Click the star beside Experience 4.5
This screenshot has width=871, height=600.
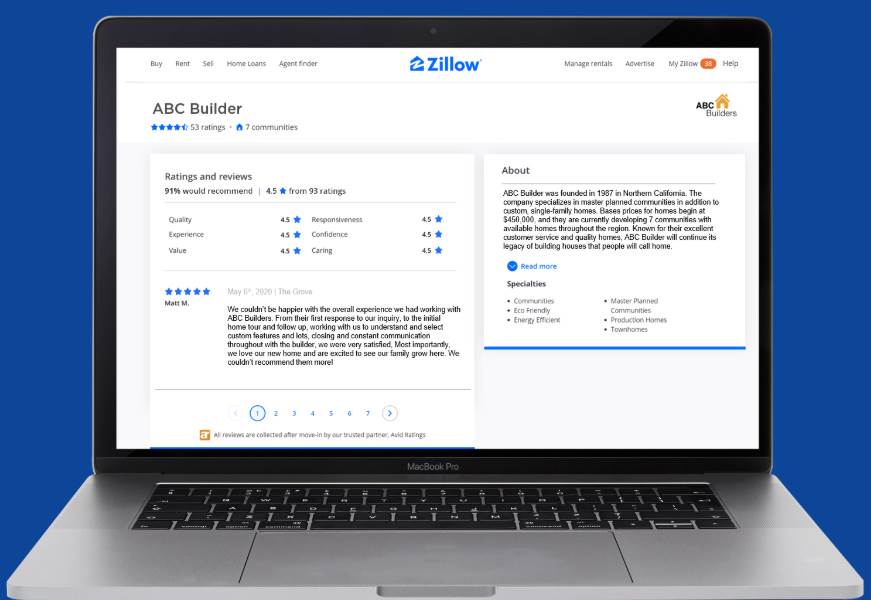pyautogui.click(x=297, y=234)
